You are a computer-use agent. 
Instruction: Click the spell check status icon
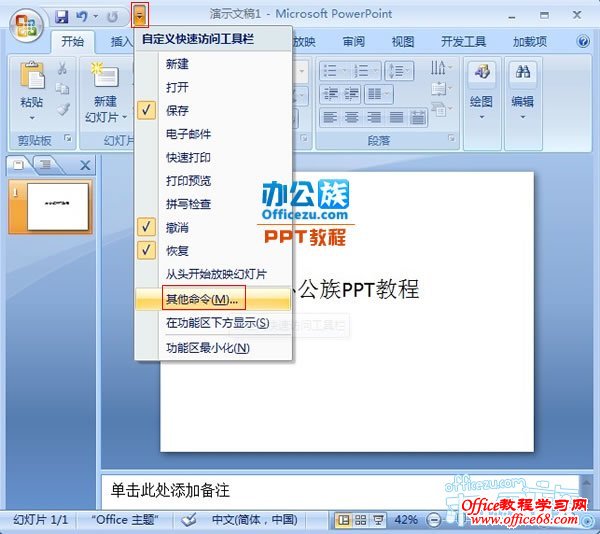(188, 520)
